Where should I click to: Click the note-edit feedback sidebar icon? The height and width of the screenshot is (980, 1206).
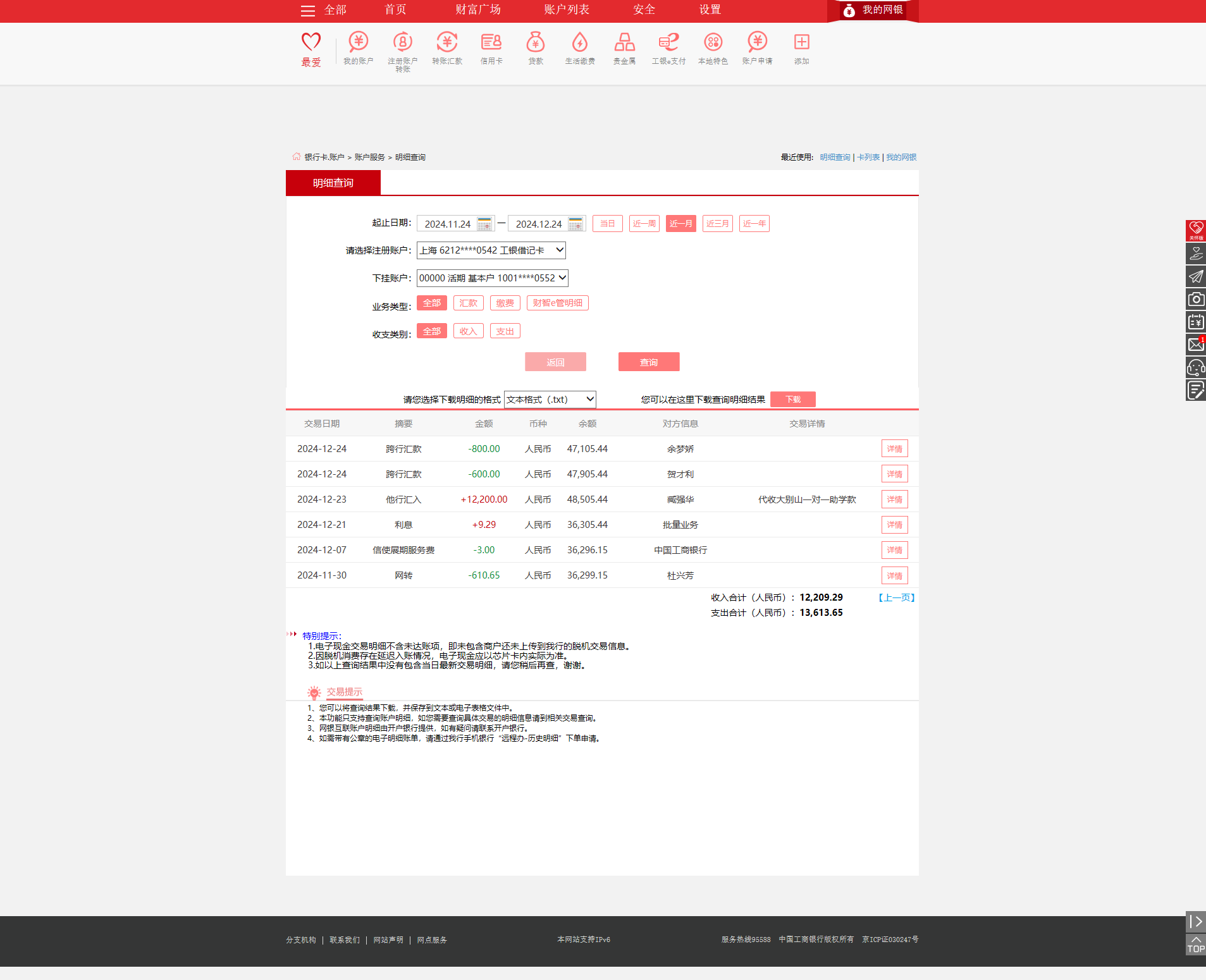[1196, 390]
